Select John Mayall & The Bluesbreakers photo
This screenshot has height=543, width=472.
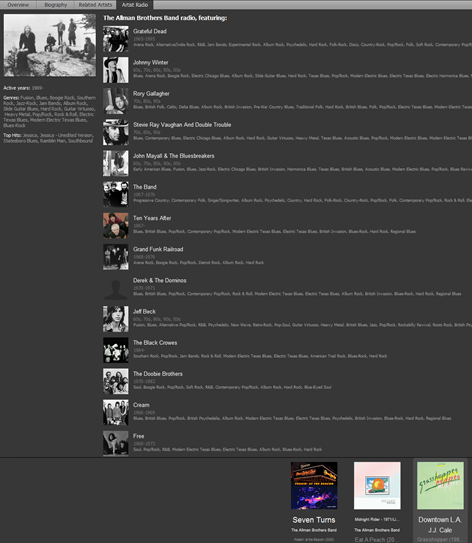[x=116, y=163]
